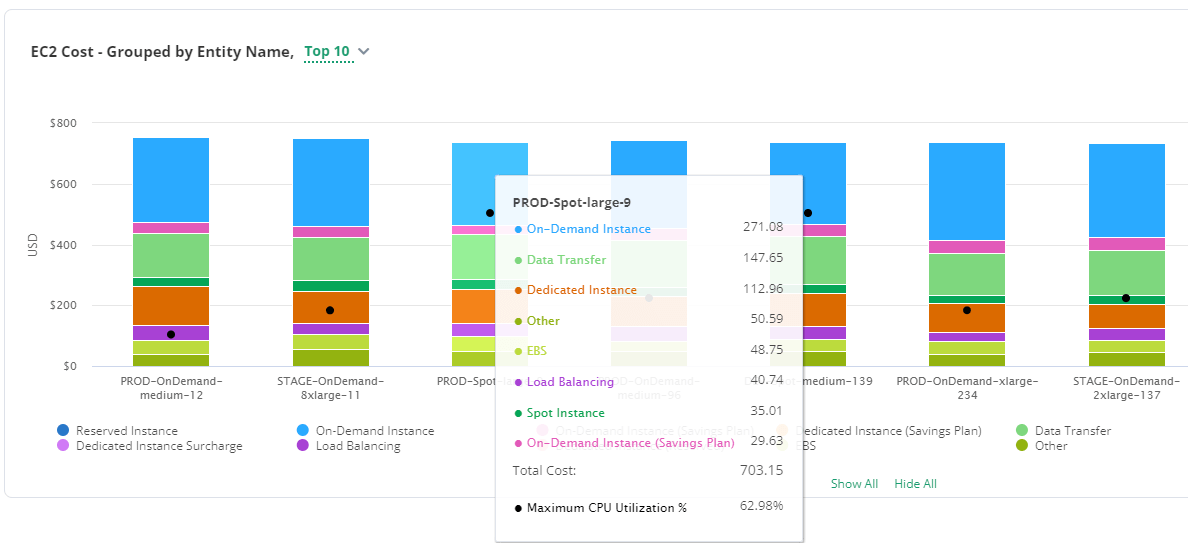Image resolution: width=1188 pixels, height=543 pixels.
Task: Select blue On-Demand segment of PROD-OnDemand-xlarge-234 bar
Action: pos(967,192)
